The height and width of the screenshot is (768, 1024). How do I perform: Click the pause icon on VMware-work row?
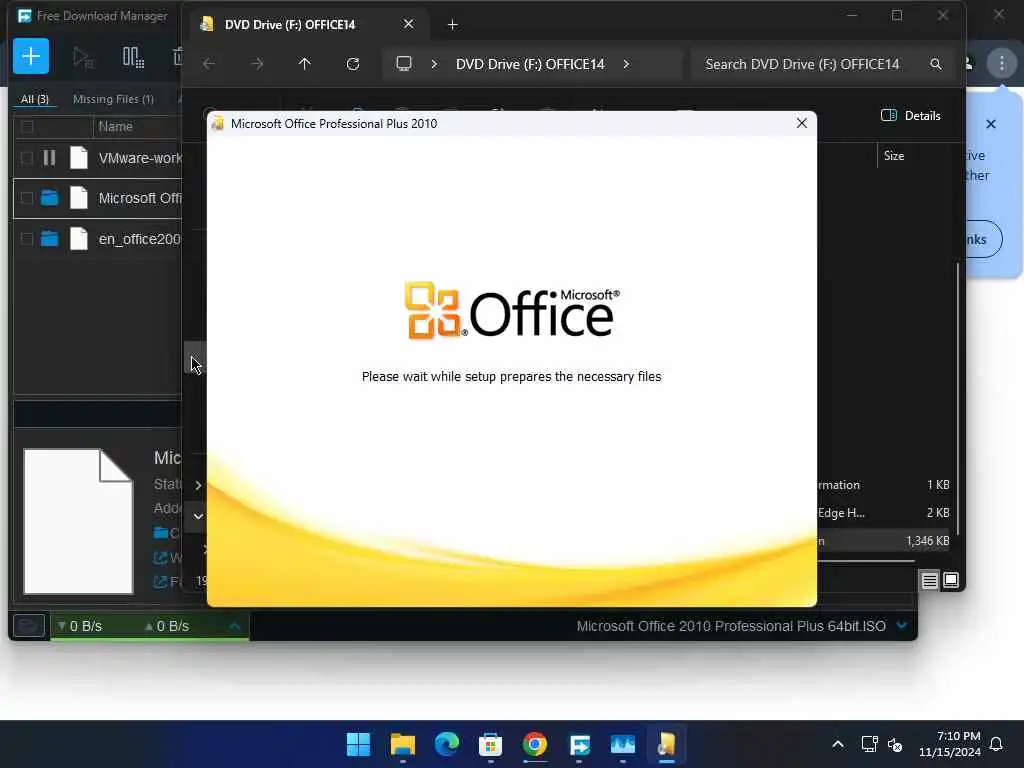(49, 157)
